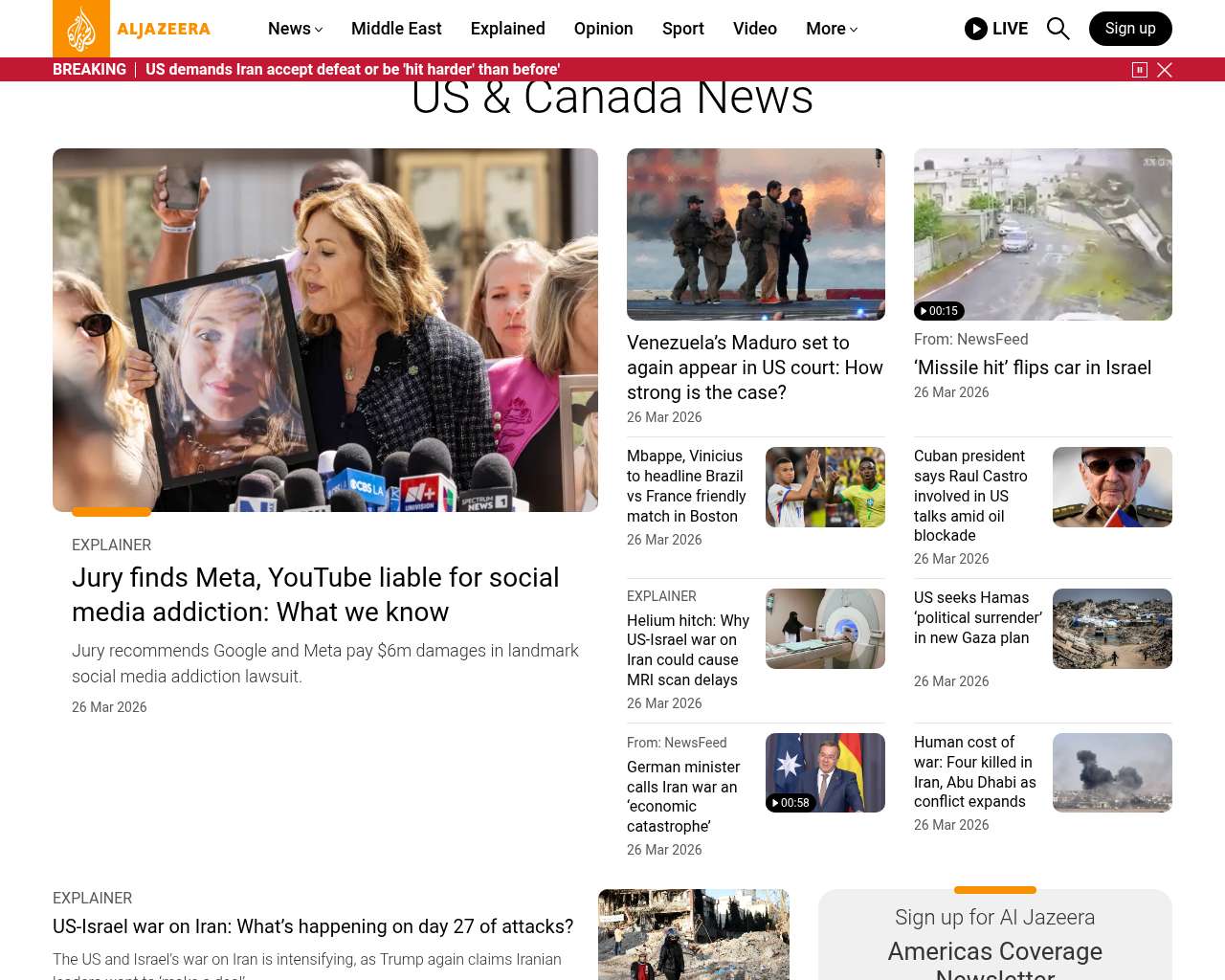Image resolution: width=1225 pixels, height=980 pixels.
Task: Play the 00:58 German minister video
Action: point(791,803)
